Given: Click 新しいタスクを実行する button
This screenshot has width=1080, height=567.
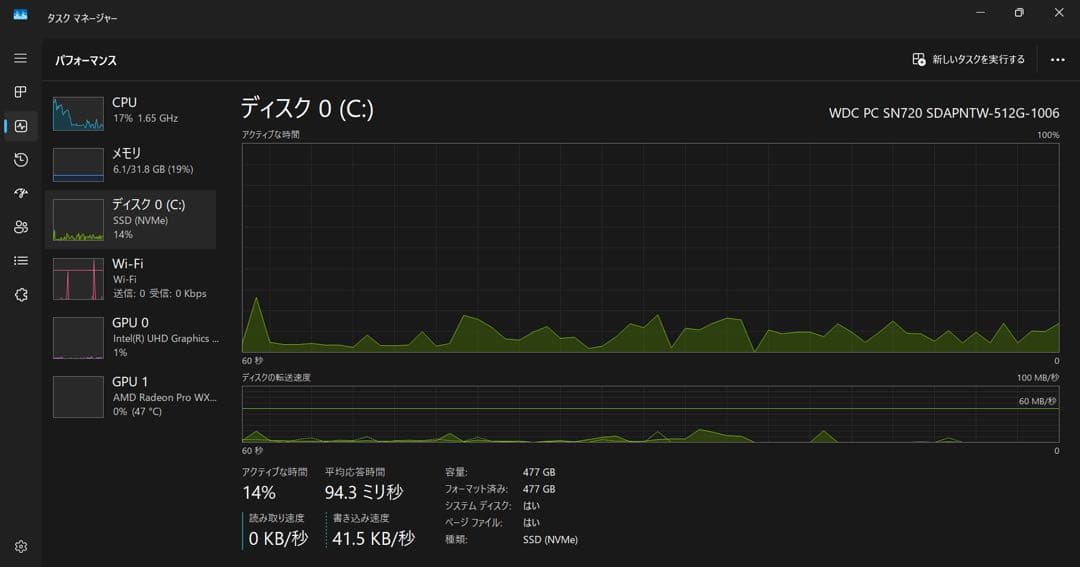Looking at the screenshot, I should (968, 60).
